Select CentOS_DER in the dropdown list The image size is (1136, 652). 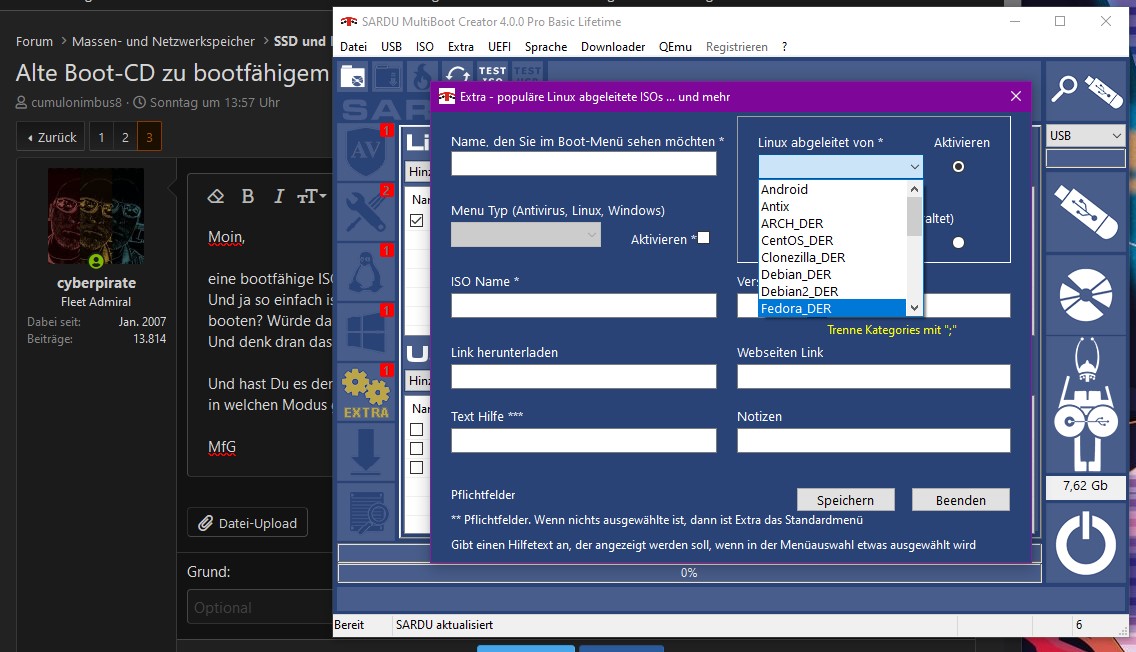832,241
